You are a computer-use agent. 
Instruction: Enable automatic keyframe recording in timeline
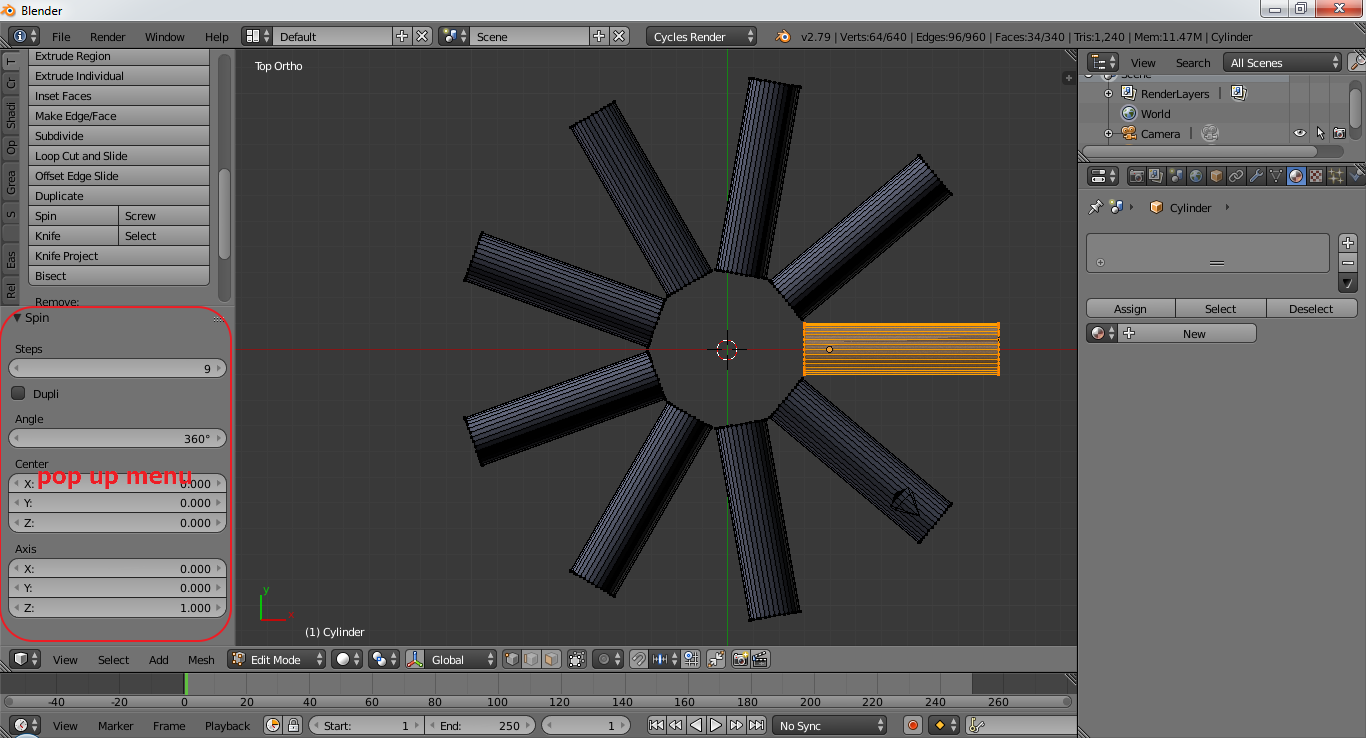point(911,725)
